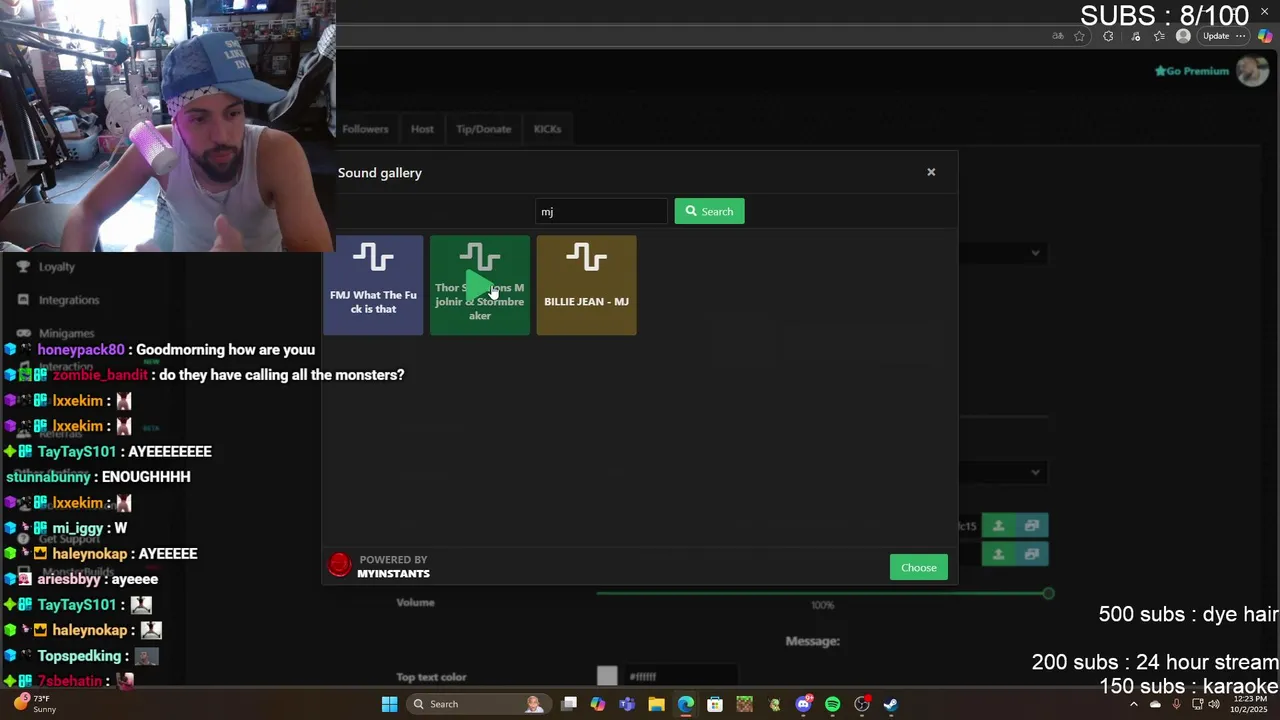Image resolution: width=1280 pixels, height=720 pixels.
Task: Open Integrations in the sidebar
Action: pyautogui.click(x=69, y=300)
